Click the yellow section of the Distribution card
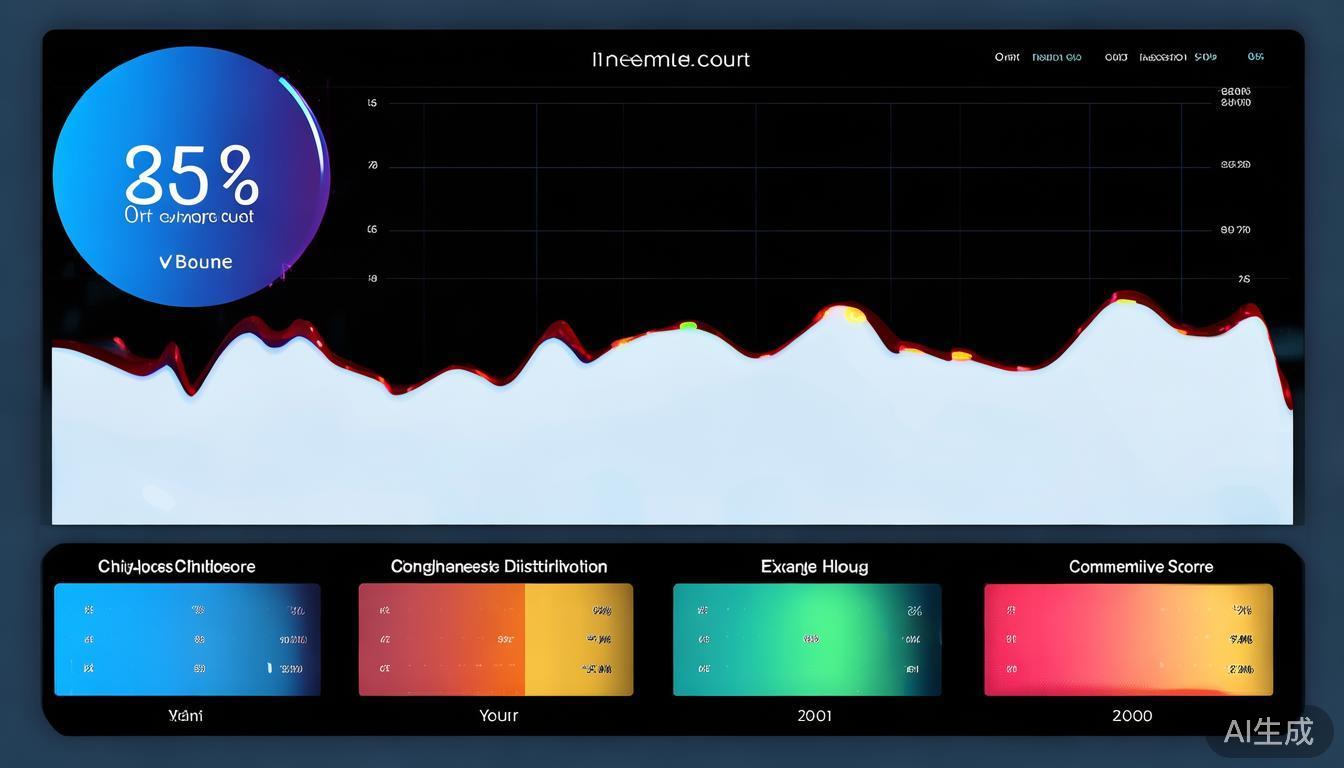Screen dimensions: 1344x768 (578, 639)
